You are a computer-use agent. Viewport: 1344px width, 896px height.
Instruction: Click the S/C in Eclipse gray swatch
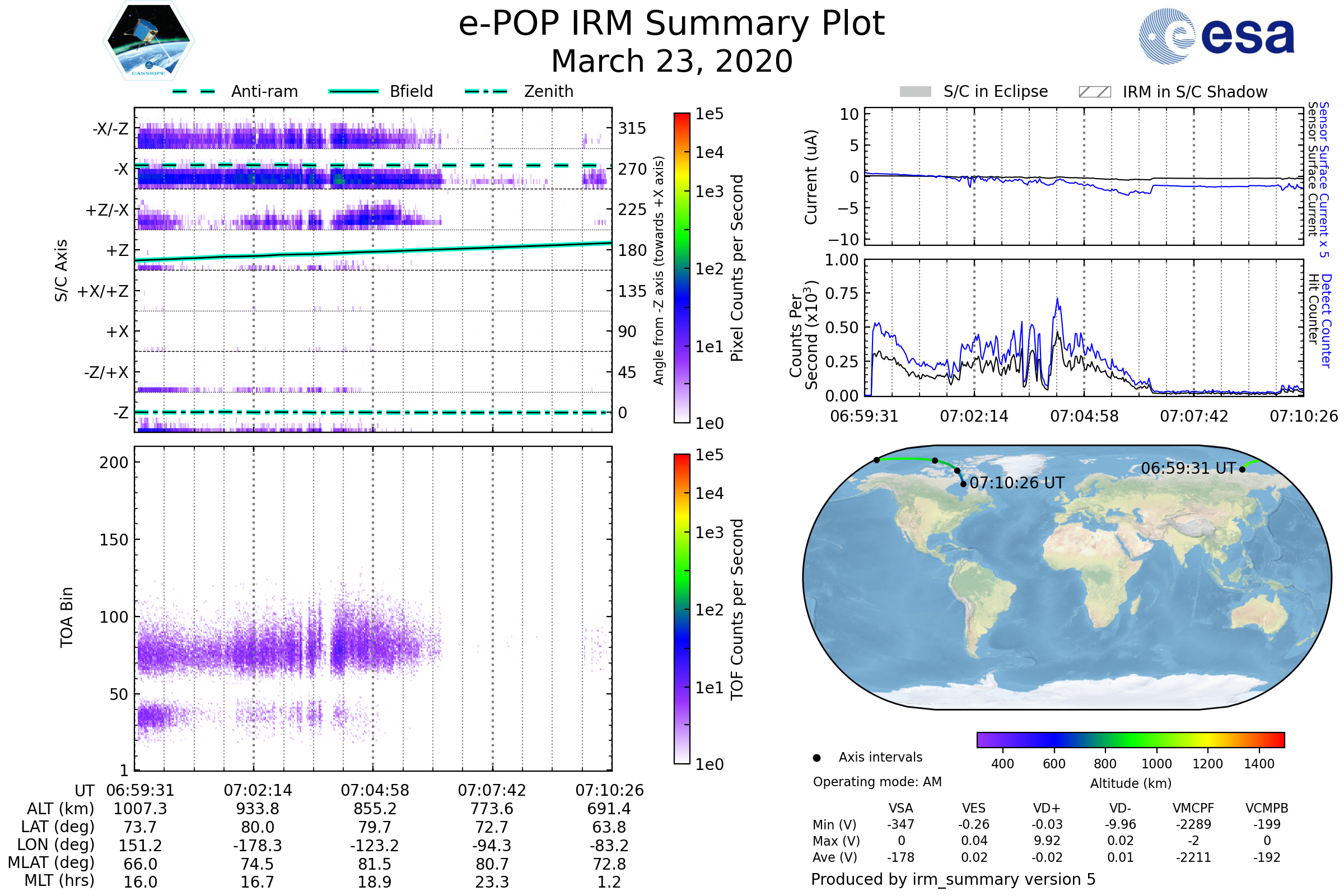(915, 92)
